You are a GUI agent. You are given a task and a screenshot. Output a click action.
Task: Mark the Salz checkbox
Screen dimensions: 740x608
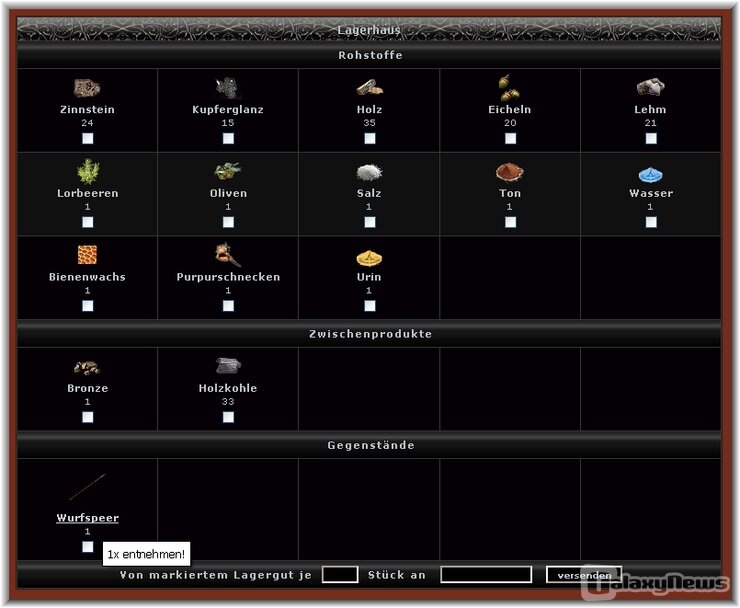pos(370,222)
